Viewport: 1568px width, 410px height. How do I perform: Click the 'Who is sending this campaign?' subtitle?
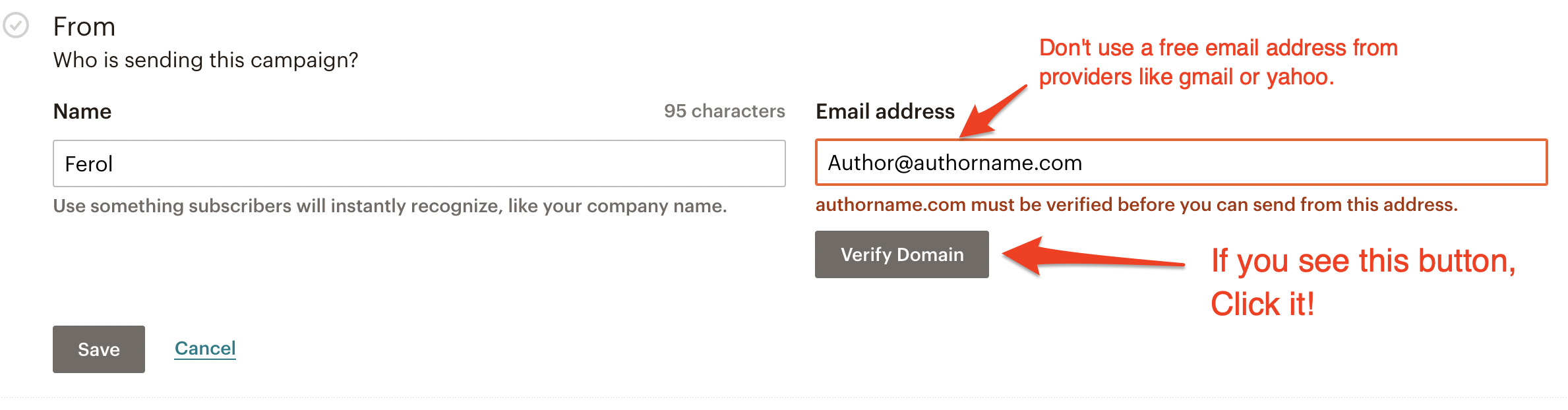coord(206,60)
